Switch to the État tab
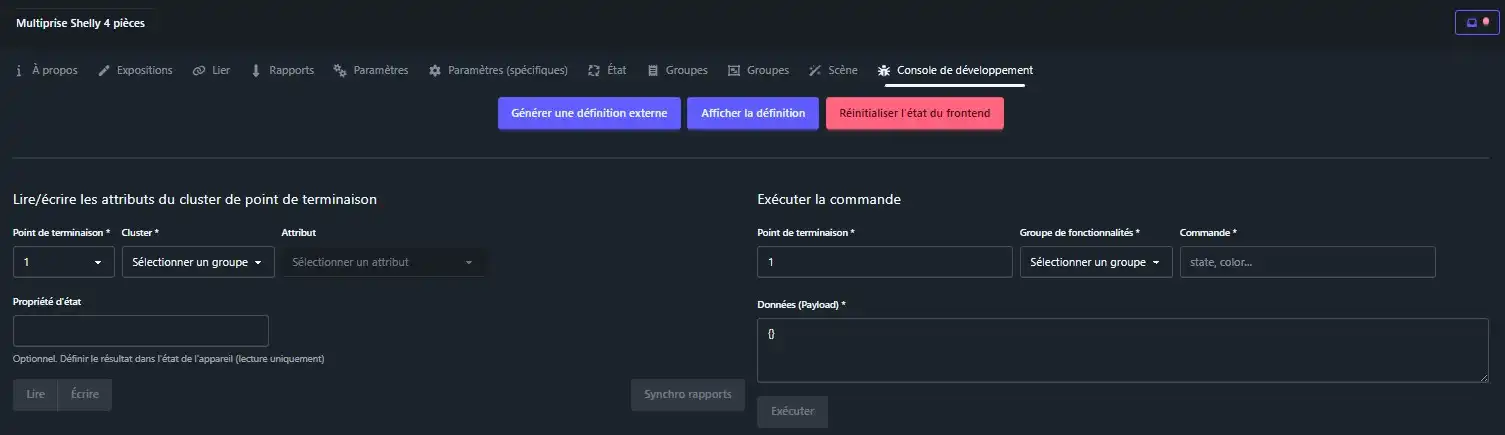The image size is (1505, 435). click(x=607, y=71)
